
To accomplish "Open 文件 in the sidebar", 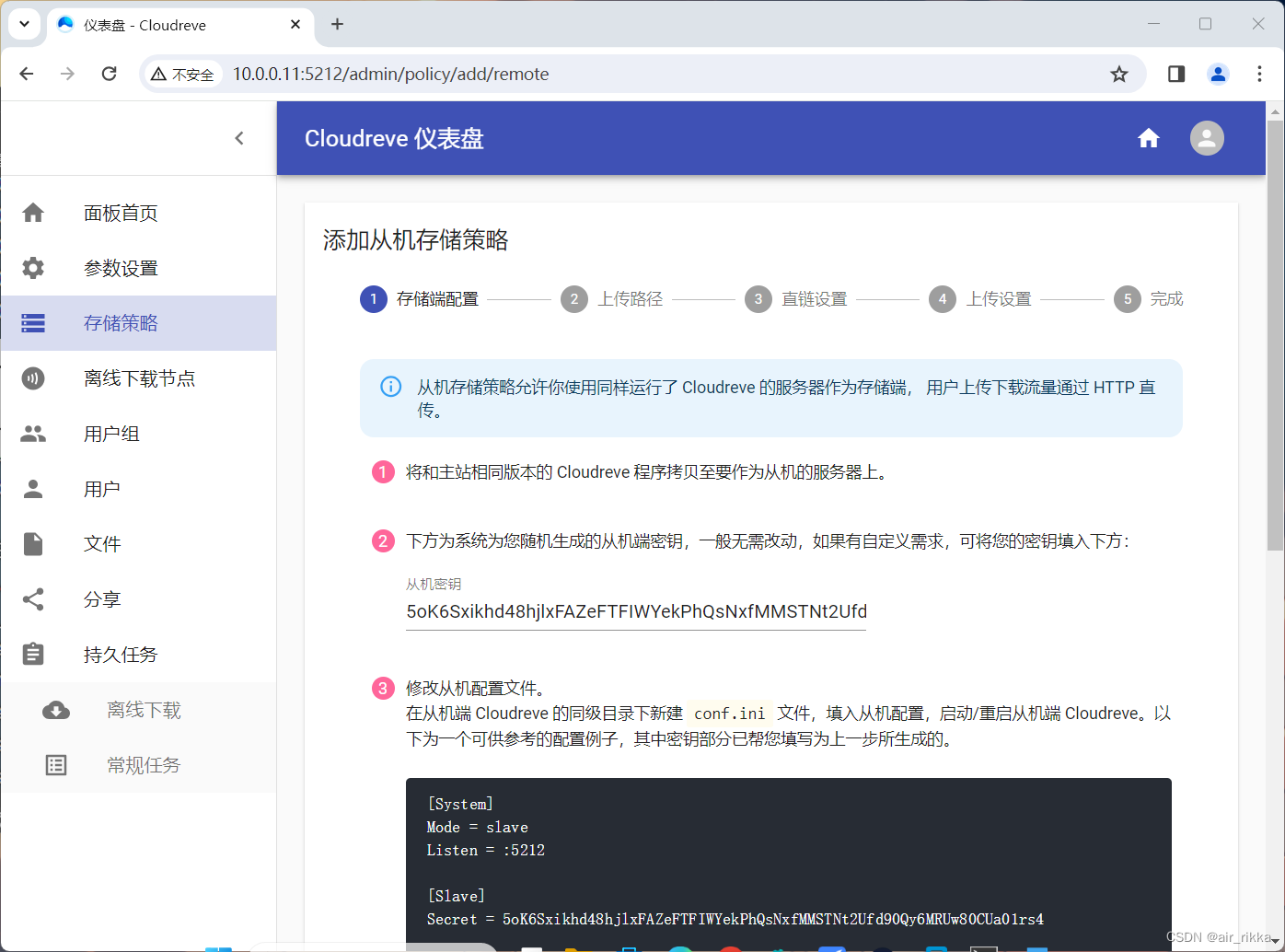I will 138,544.
